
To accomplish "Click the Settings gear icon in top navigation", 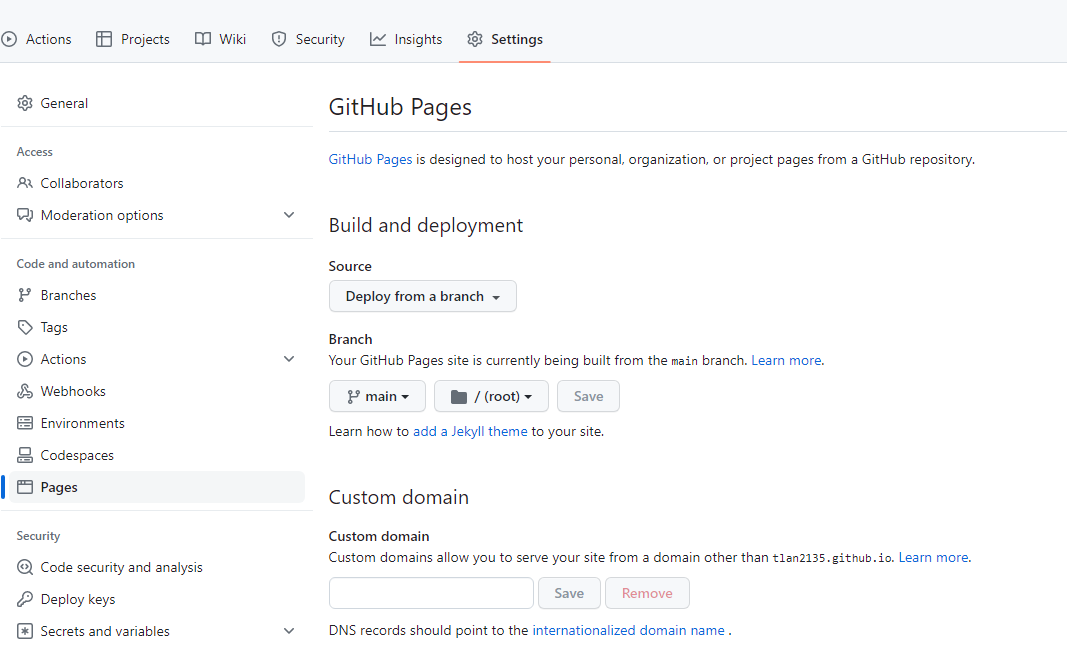I will [475, 39].
